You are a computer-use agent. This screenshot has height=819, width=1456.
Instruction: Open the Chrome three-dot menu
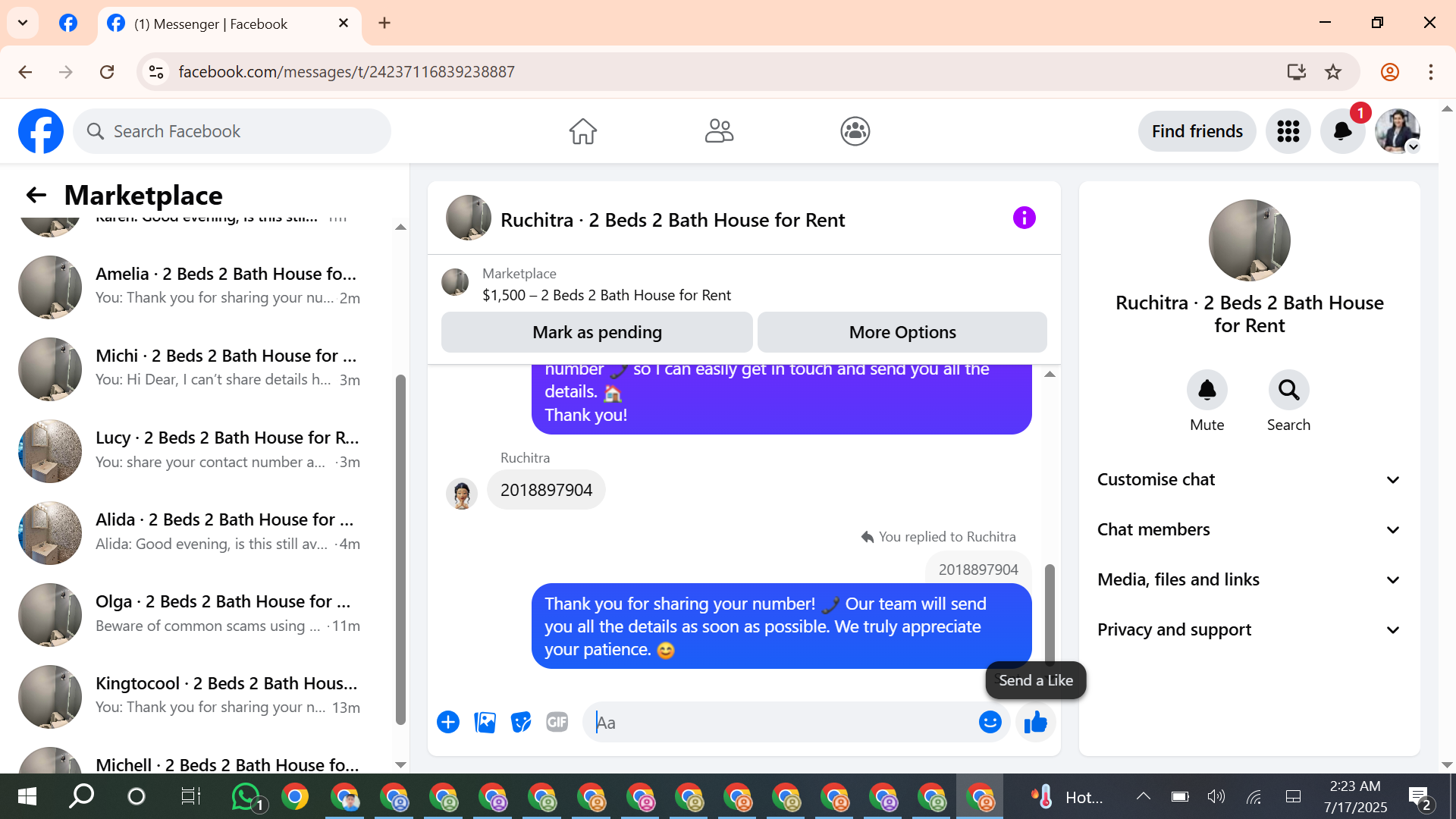pyautogui.click(x=1430, y=72)
